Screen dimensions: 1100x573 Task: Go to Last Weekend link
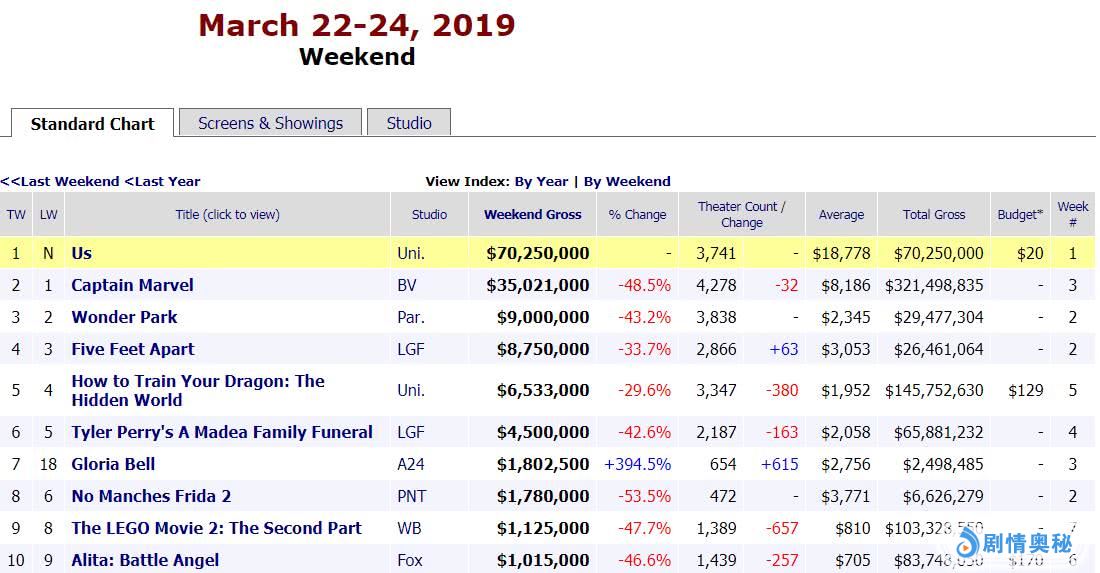pyautogui.click(x=60, y=181)
